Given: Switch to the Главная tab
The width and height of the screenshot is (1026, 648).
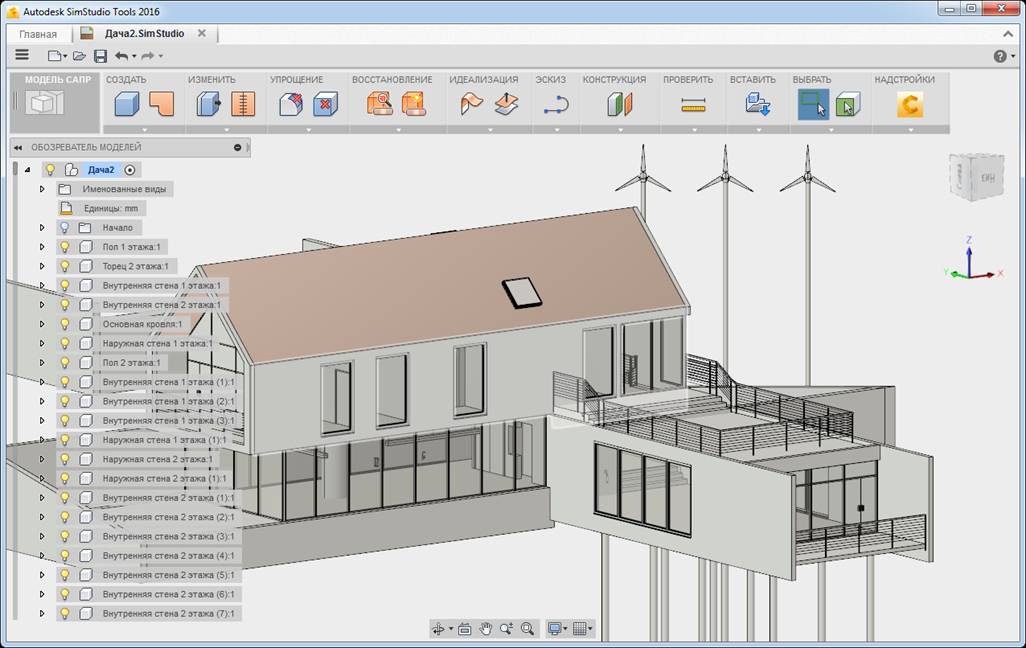Looking at the screenshot, I should (38, 34).
